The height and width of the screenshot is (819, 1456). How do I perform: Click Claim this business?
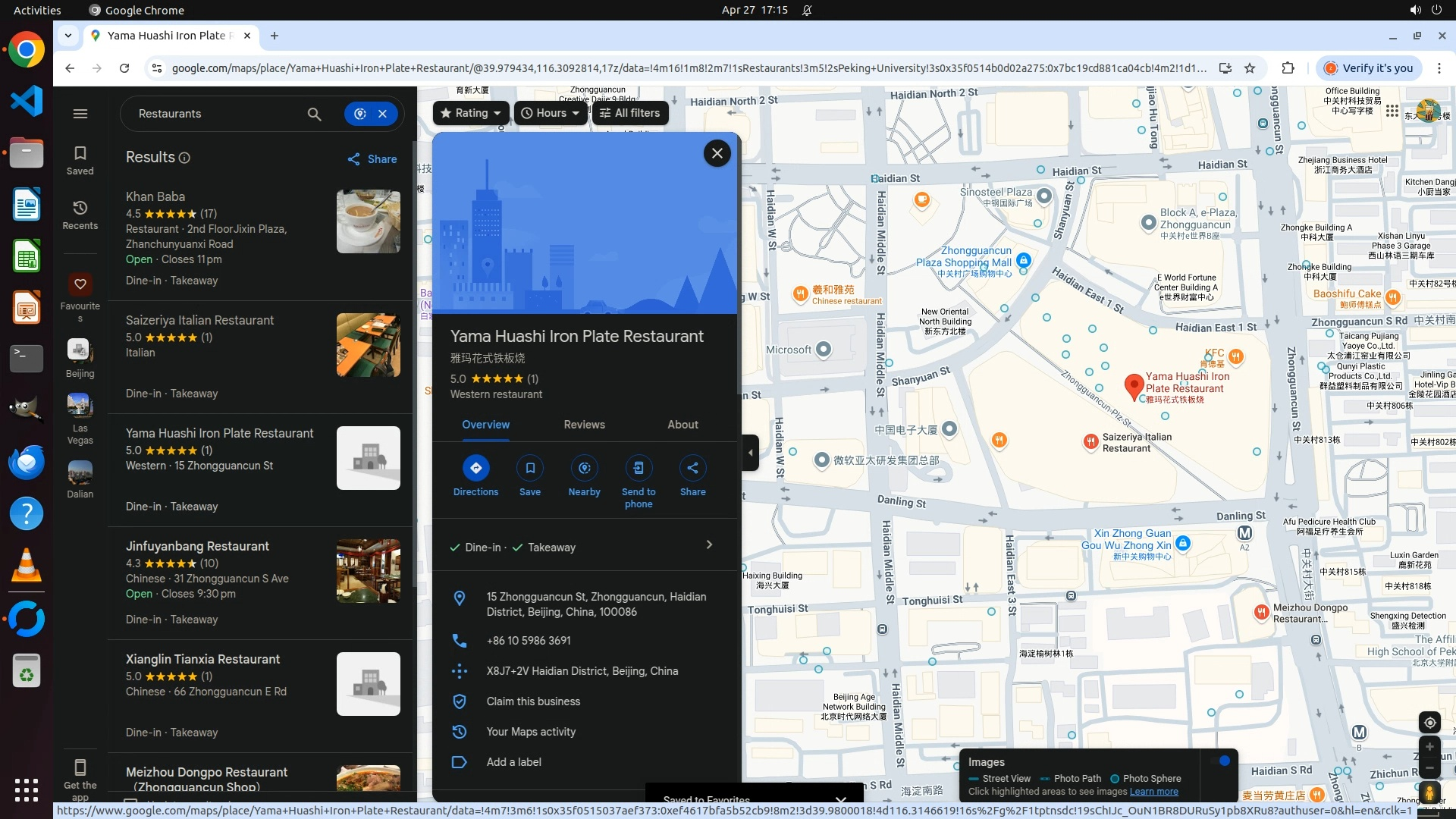point(533,701)
